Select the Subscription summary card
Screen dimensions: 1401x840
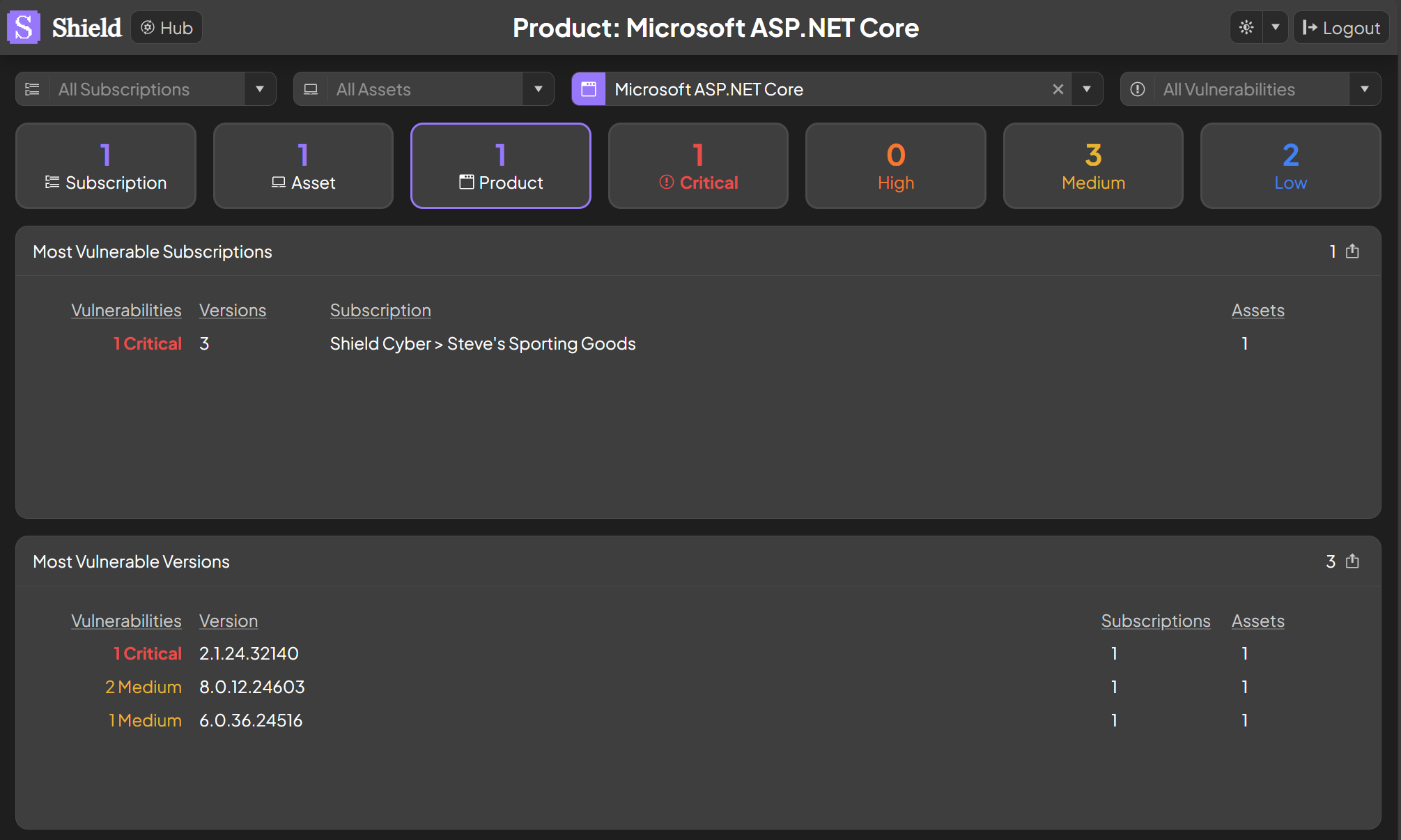[106, 166]
